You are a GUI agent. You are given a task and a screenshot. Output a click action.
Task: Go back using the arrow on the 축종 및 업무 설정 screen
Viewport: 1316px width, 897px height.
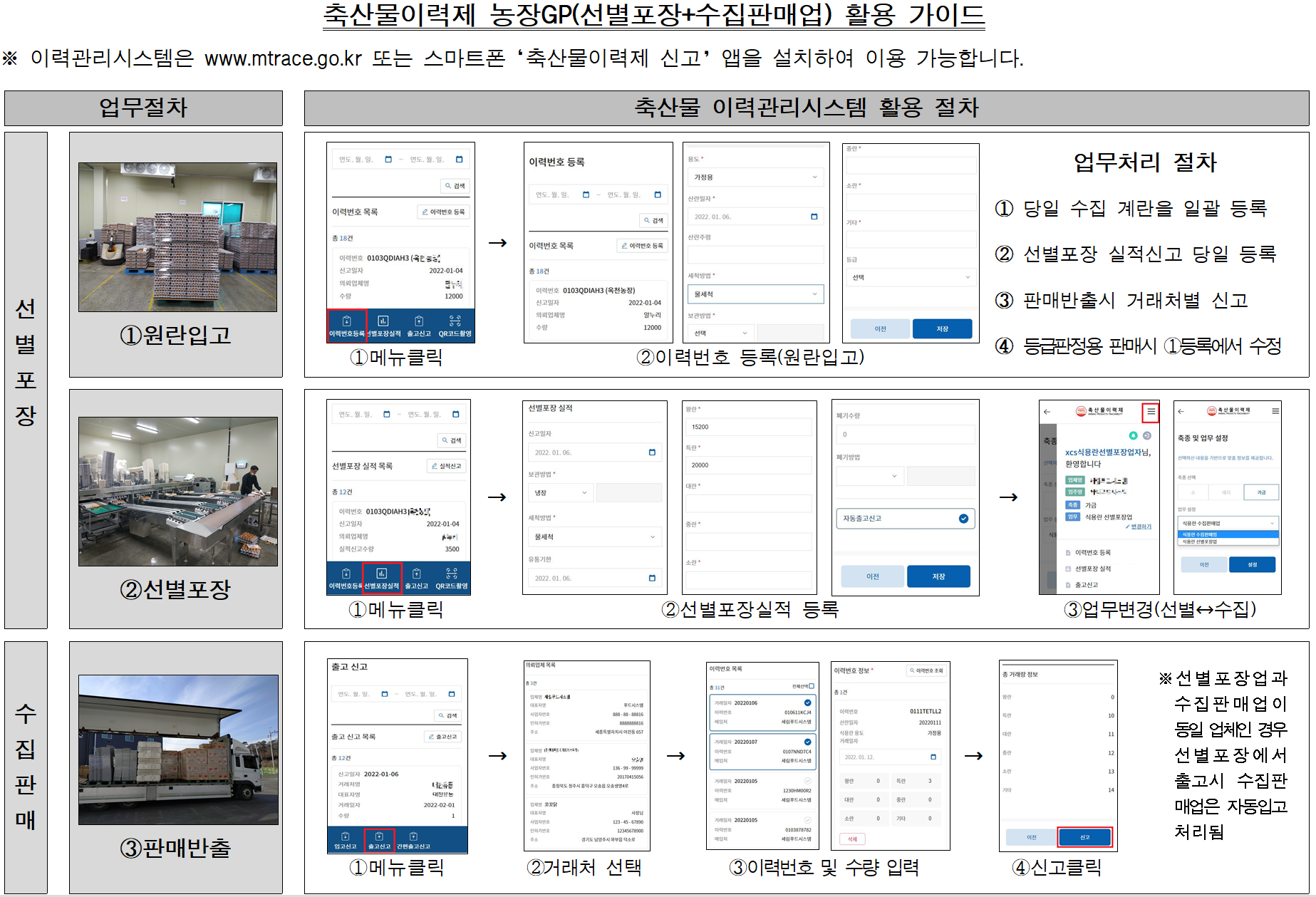(1181, 411)
